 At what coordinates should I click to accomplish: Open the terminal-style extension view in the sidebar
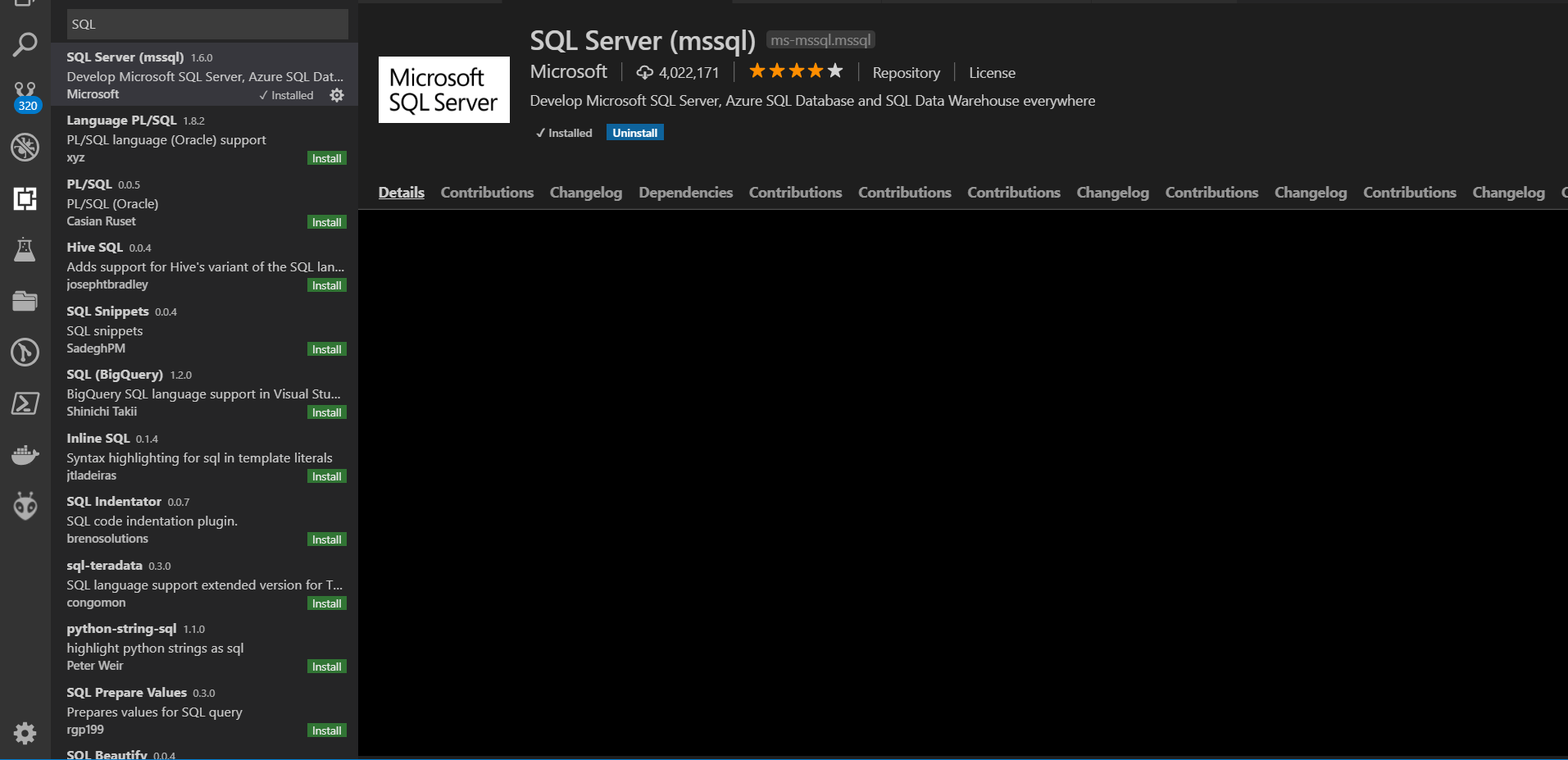25,403
